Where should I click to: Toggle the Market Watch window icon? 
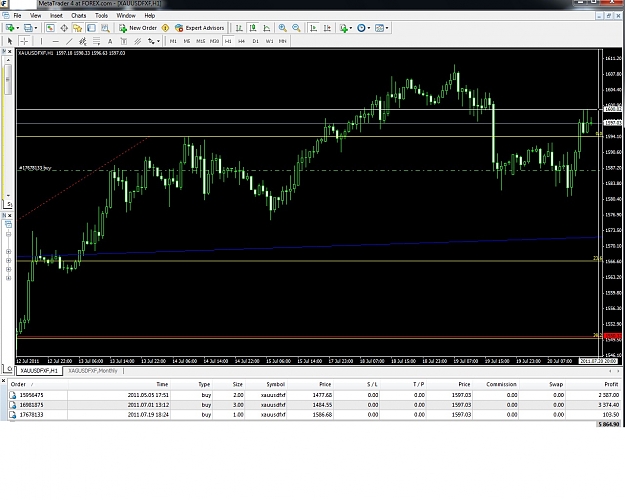[50, 28]
